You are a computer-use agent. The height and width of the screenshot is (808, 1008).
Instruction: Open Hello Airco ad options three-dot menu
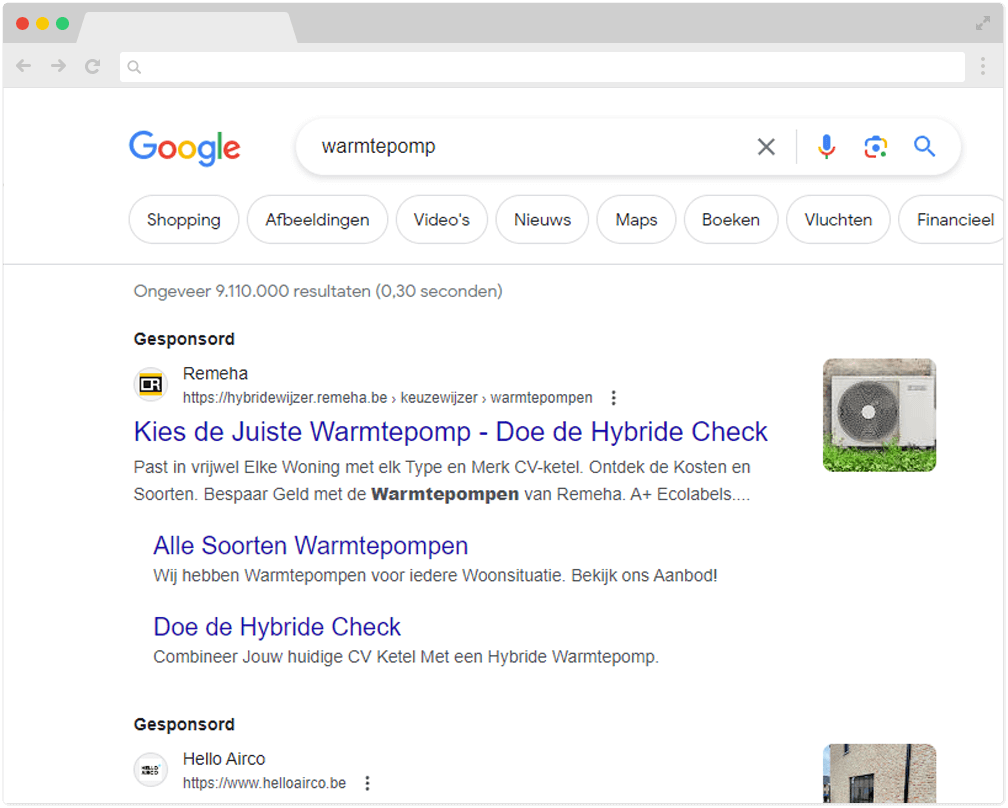[x=367, y=783]
